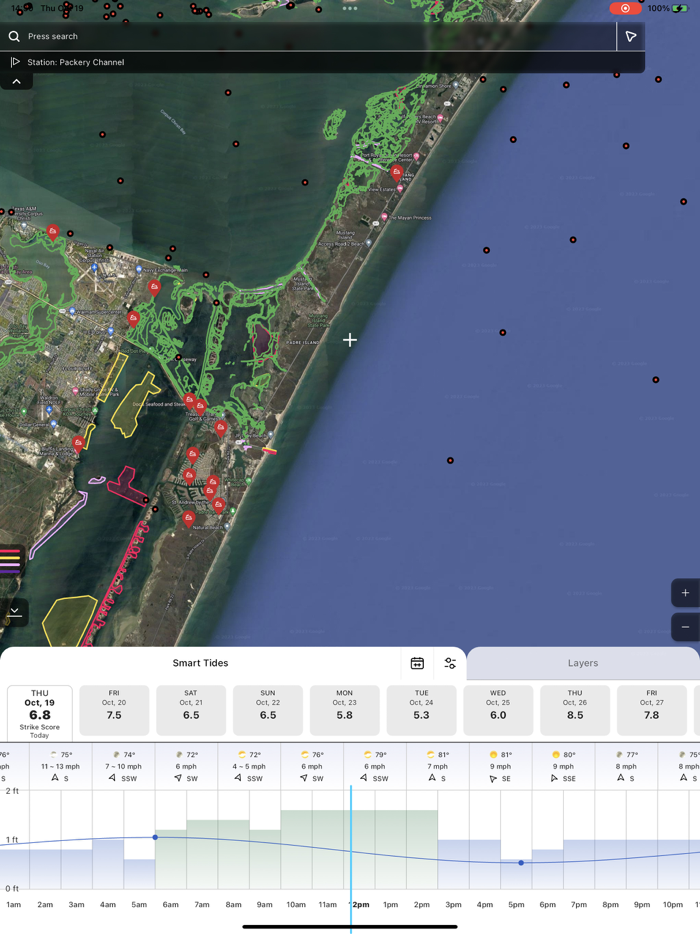Tap the location arrow next to search bar
700x934 pixels.
pos(630,36)
